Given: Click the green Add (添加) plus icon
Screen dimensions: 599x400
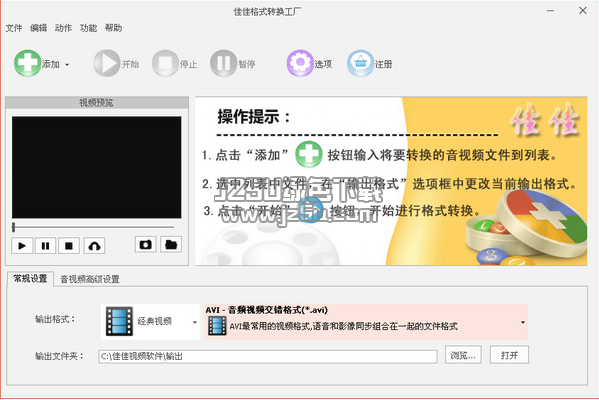Looking at the screenshot, I should pos(27,63).
